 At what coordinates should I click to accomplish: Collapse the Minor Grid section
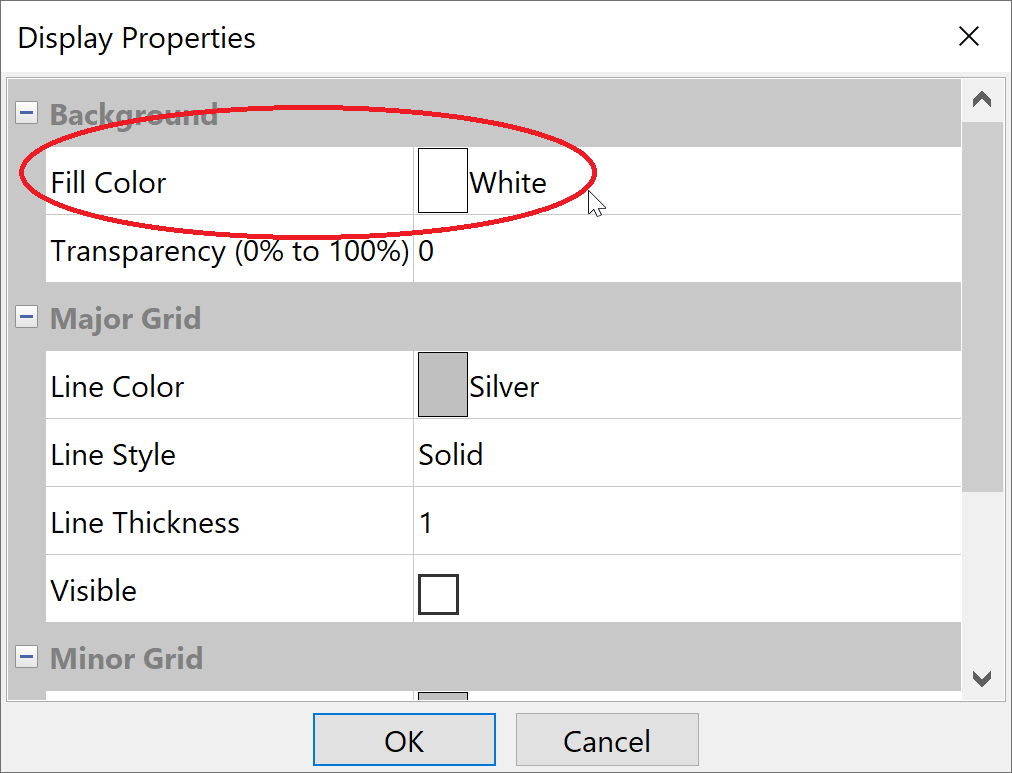coord(26,658)
